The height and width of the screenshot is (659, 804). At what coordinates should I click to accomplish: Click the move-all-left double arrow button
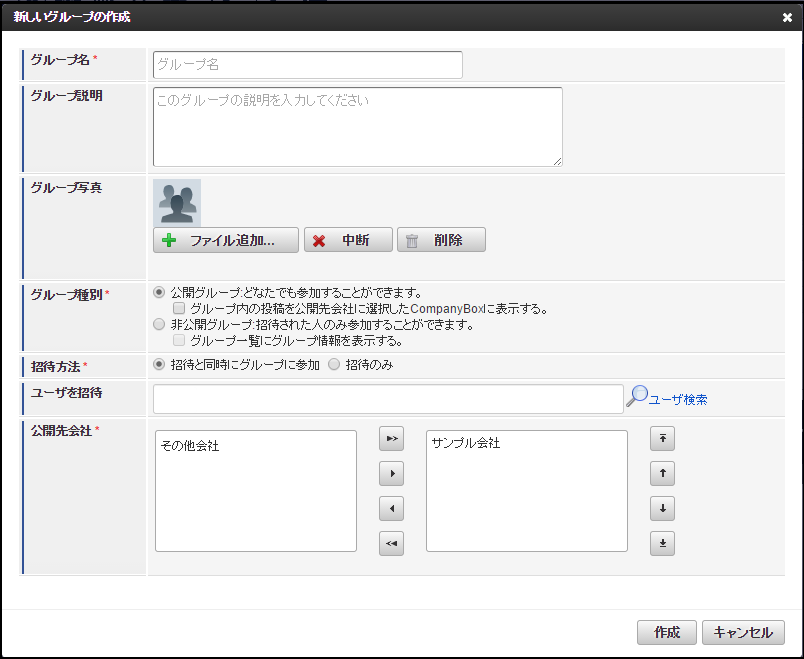coord(391,543)
